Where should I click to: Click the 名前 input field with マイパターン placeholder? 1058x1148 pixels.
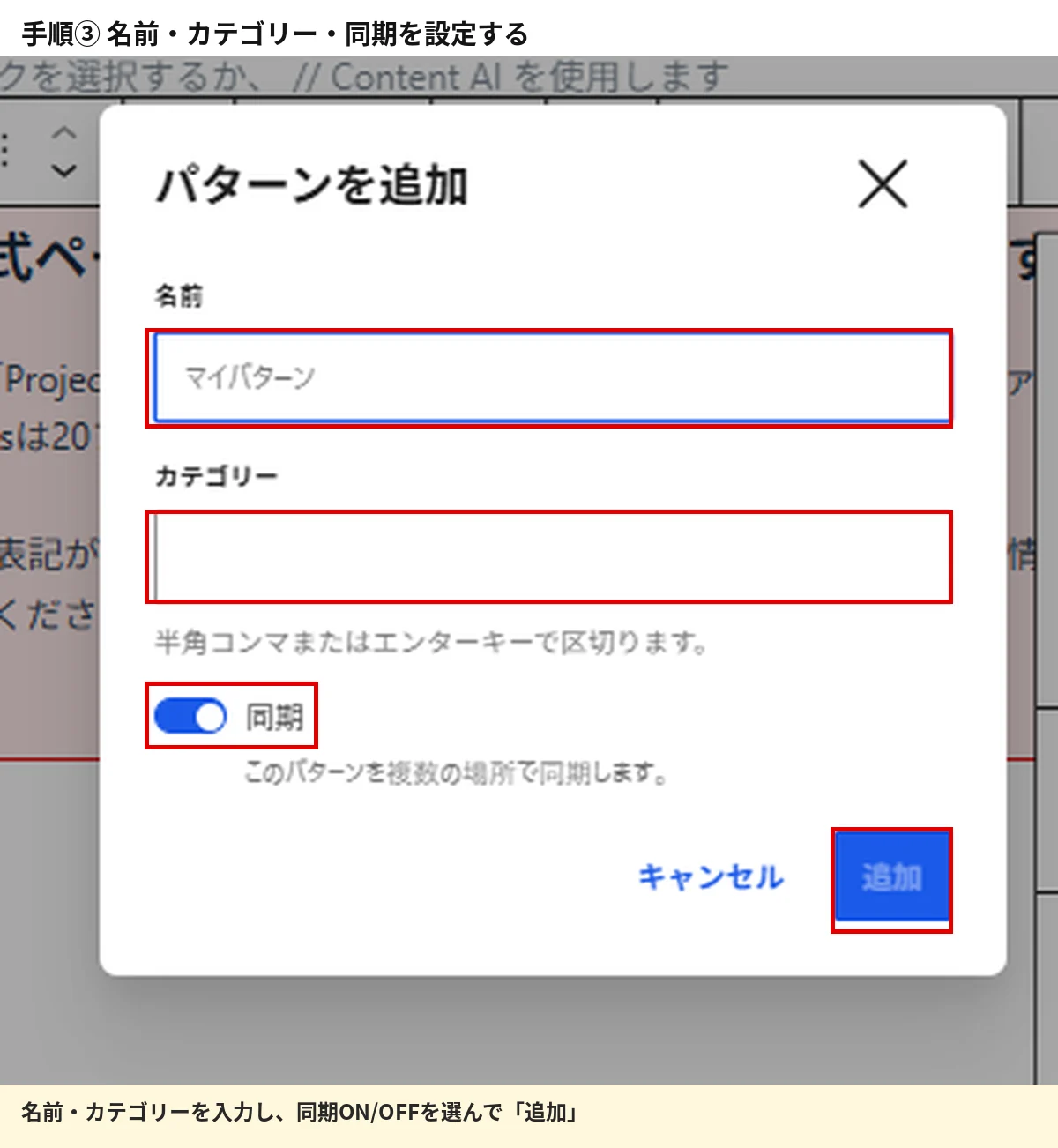[x=551, y=377]
